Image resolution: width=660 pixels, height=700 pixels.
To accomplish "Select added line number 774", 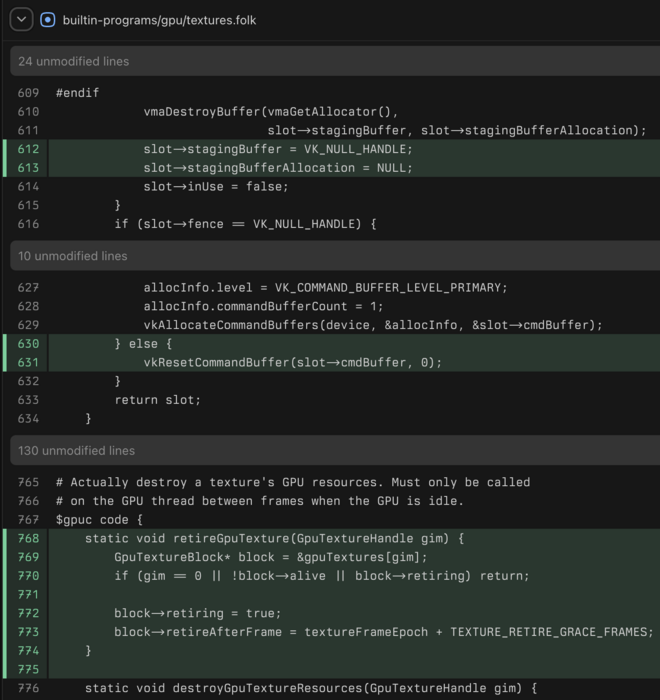I will coord(28,651).
